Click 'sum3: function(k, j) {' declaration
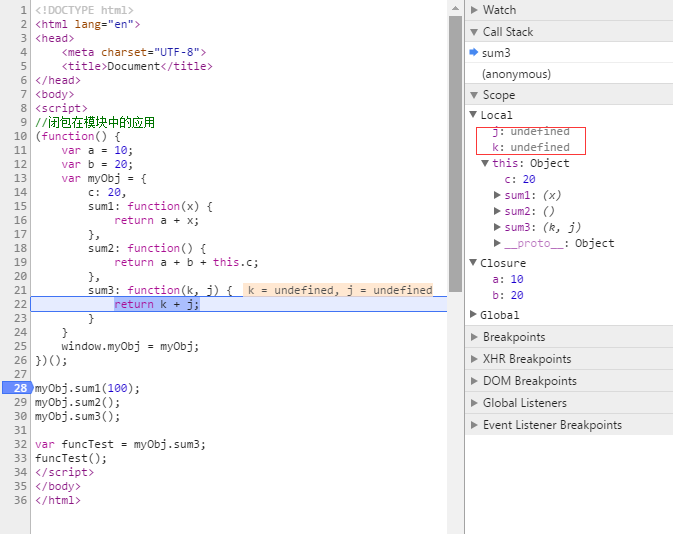 click(x=161, y=290)
